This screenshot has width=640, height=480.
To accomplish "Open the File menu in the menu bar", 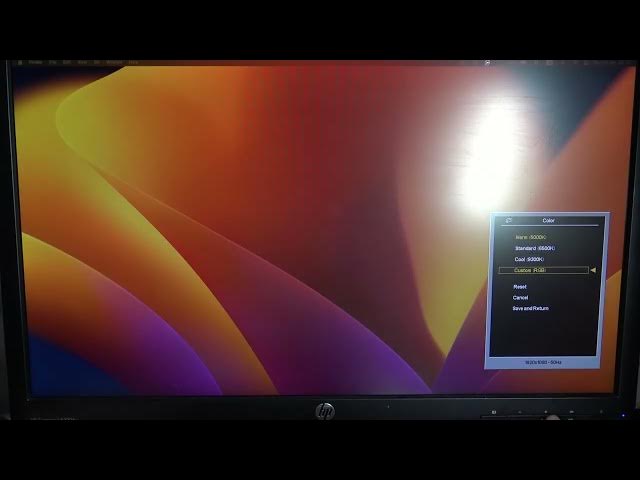I will pyautogui.click(x=55, y=62).
